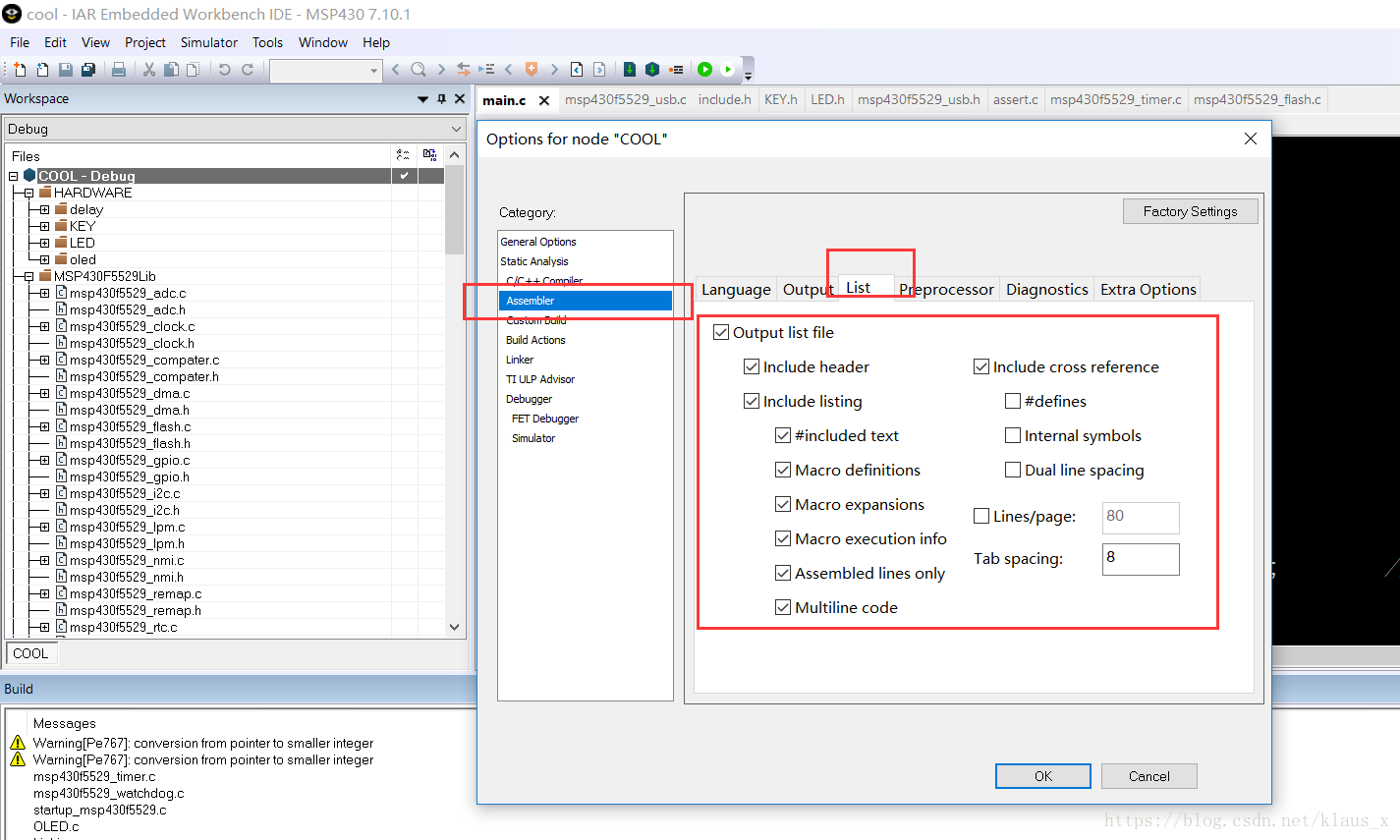
Task: Click the Open file toolbar icon
Action: coord(42,69)
